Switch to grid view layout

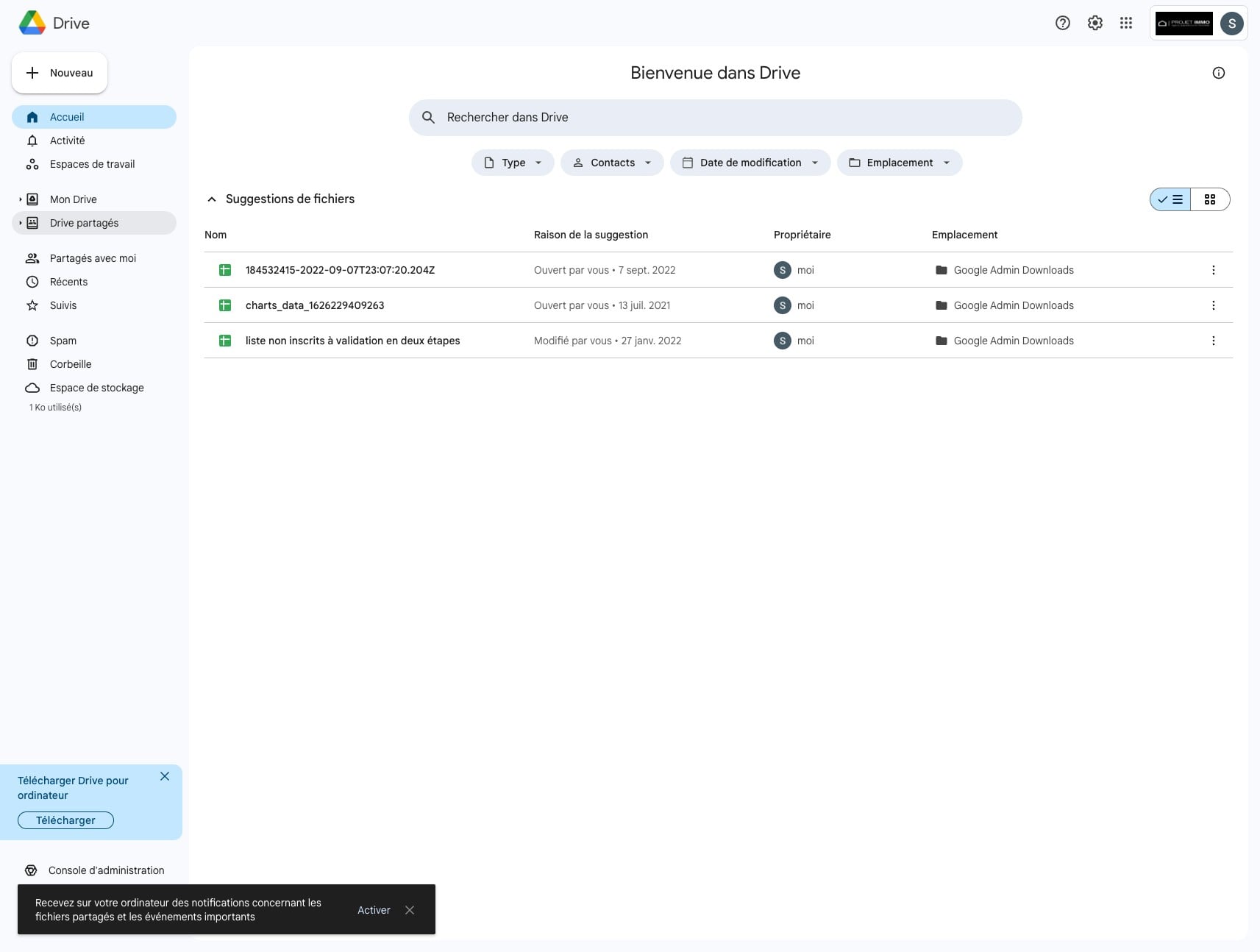[1209, 199]
